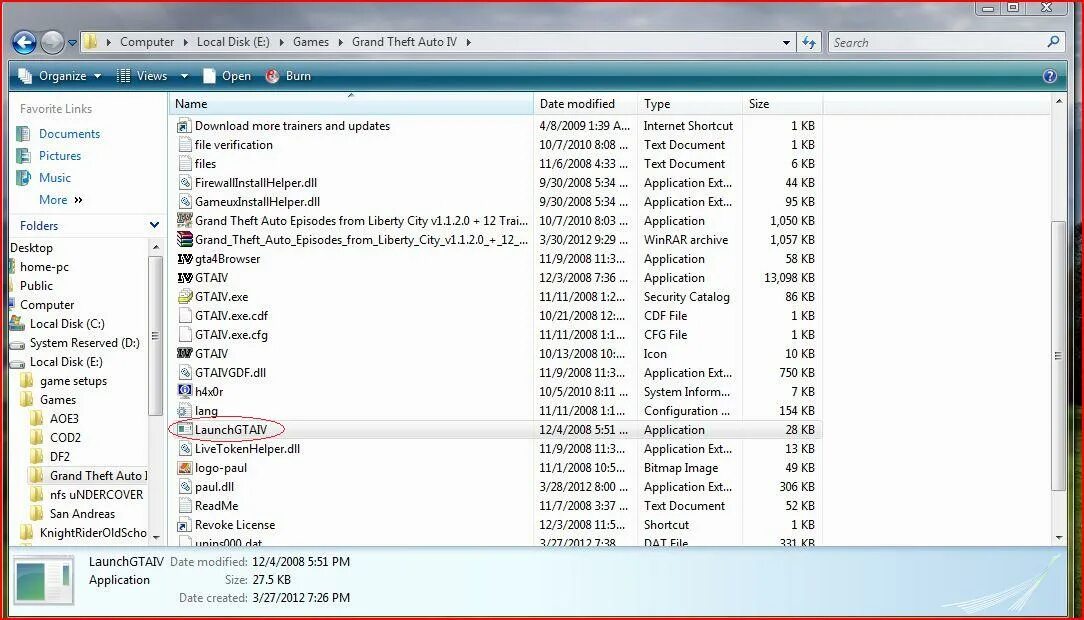The height and width of the screenshot is (620, 1084).
Task: Select paul.dll file icon
Action: 184,487
